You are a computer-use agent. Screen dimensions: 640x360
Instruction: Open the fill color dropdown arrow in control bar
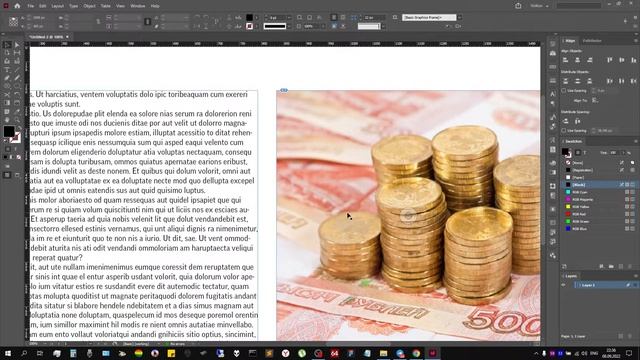click(x=257, y=18)
